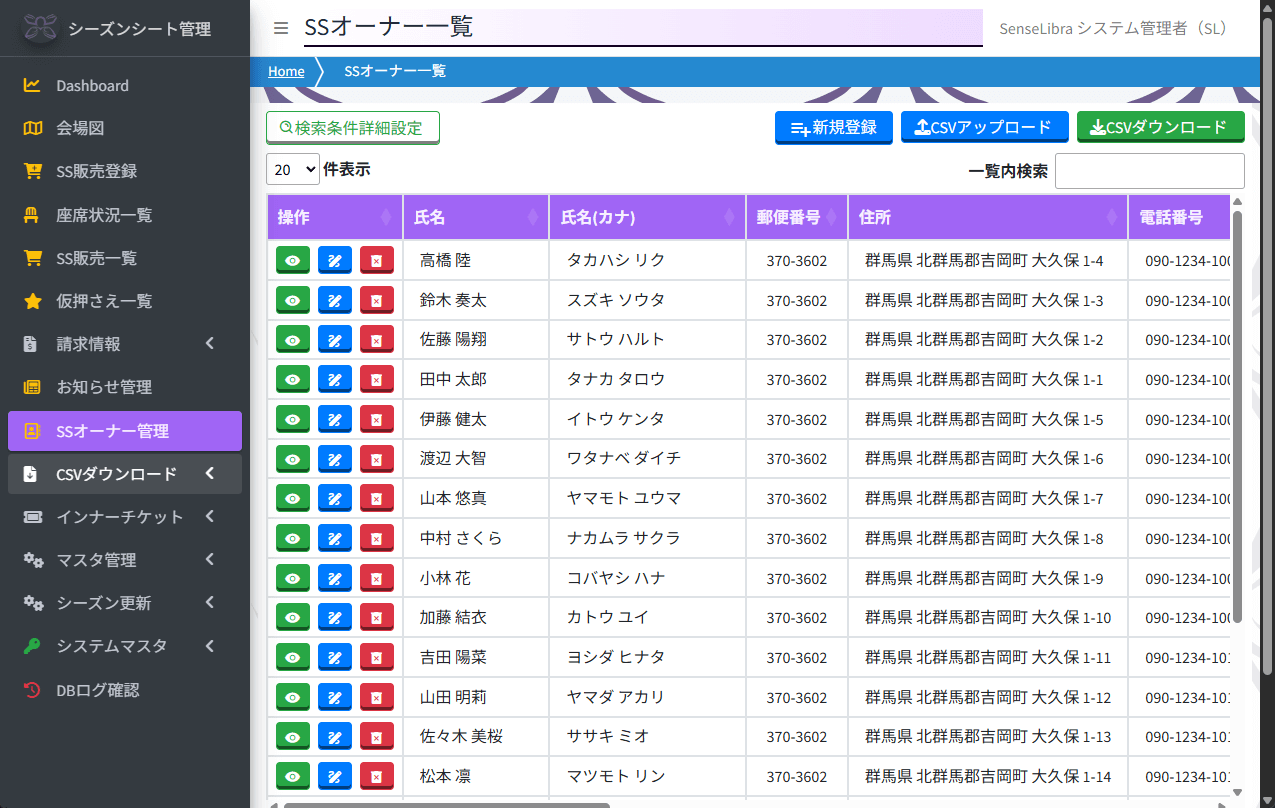Select the Dashboard chart icon in sidebar

point(30,85)
